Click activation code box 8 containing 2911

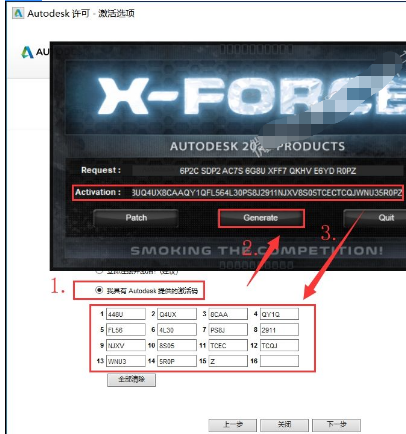pyautogui.click(x=279, y=330)
